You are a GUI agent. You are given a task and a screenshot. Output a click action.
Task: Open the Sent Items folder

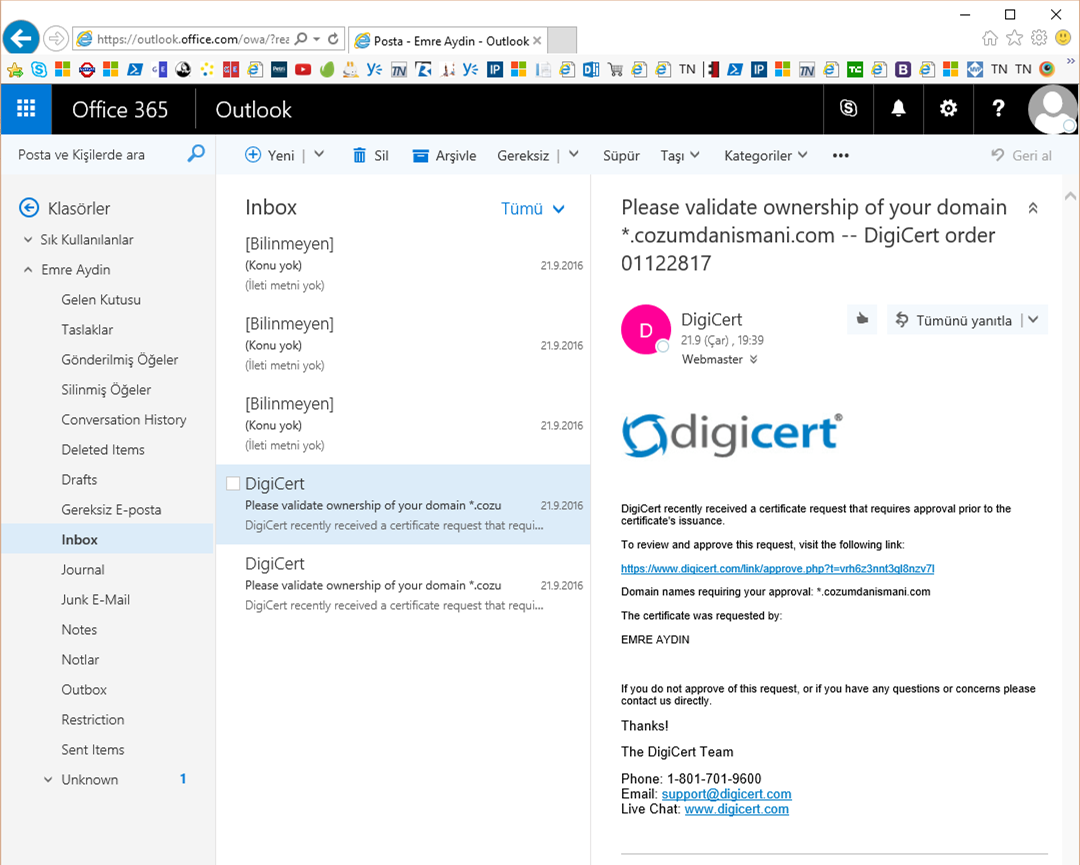coord(92,749)
